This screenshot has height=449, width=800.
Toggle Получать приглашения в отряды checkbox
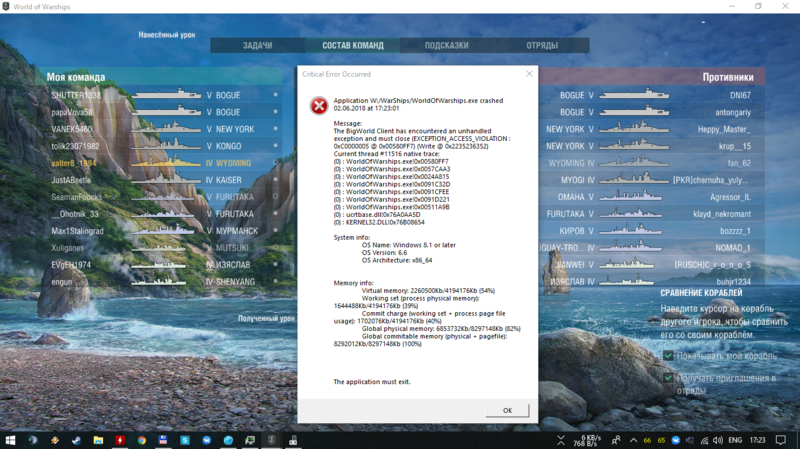(668, 378)
